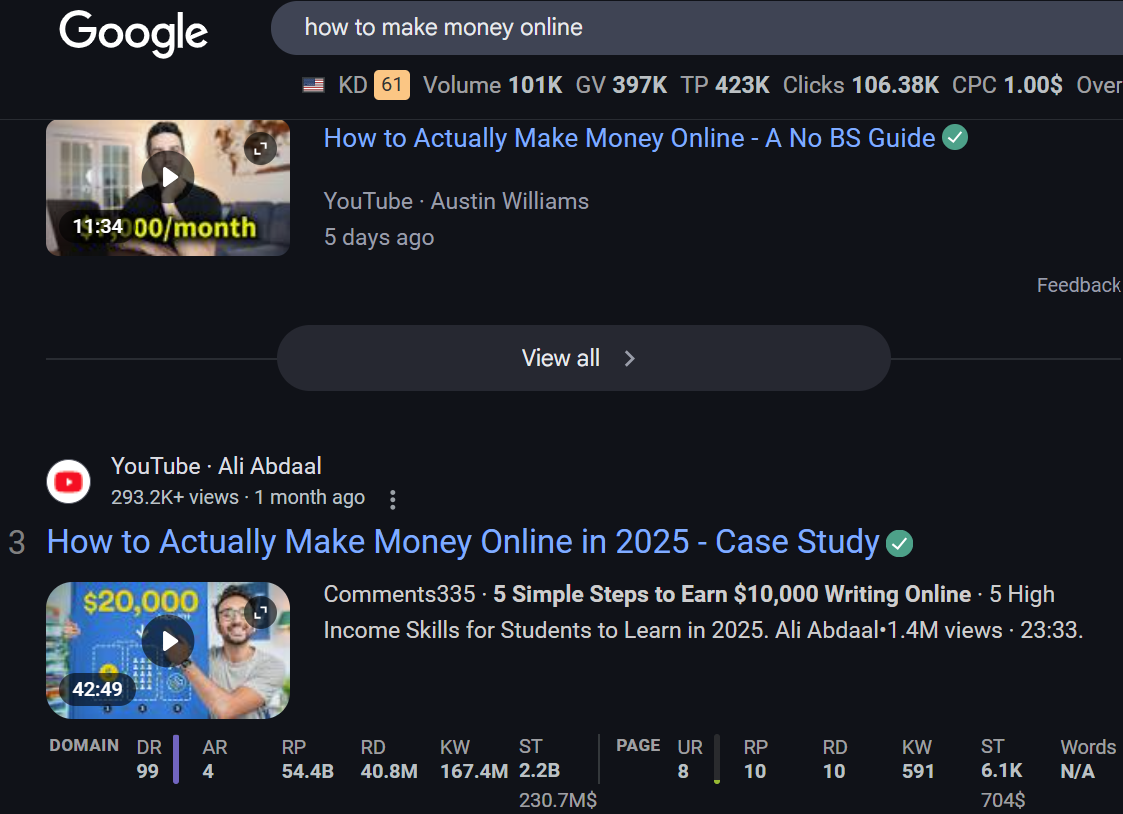Click the Volume 101K metric
Image resolution: width=1123 pixels, height=814 pixels.
(493, 85)
